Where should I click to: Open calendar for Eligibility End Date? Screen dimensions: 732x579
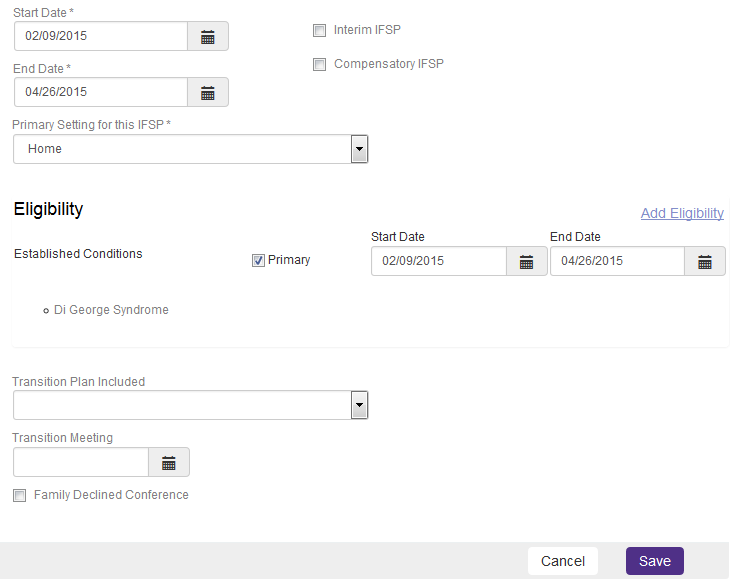pos(705,261)
